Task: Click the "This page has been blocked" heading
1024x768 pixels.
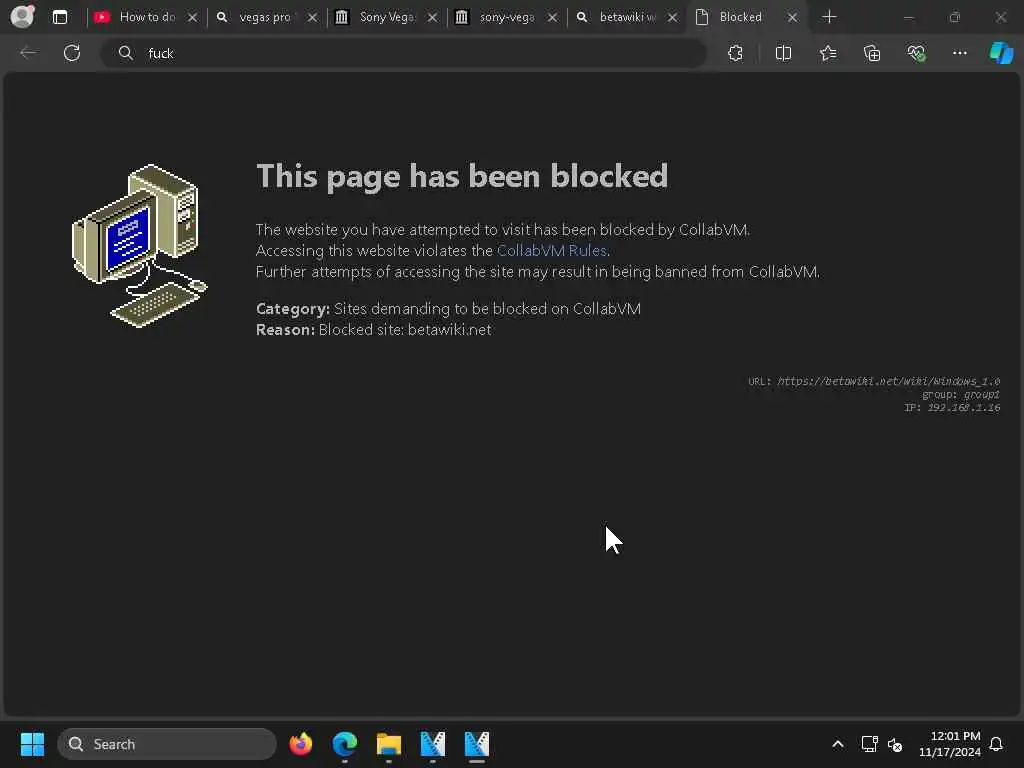Action: pos(462,176)
